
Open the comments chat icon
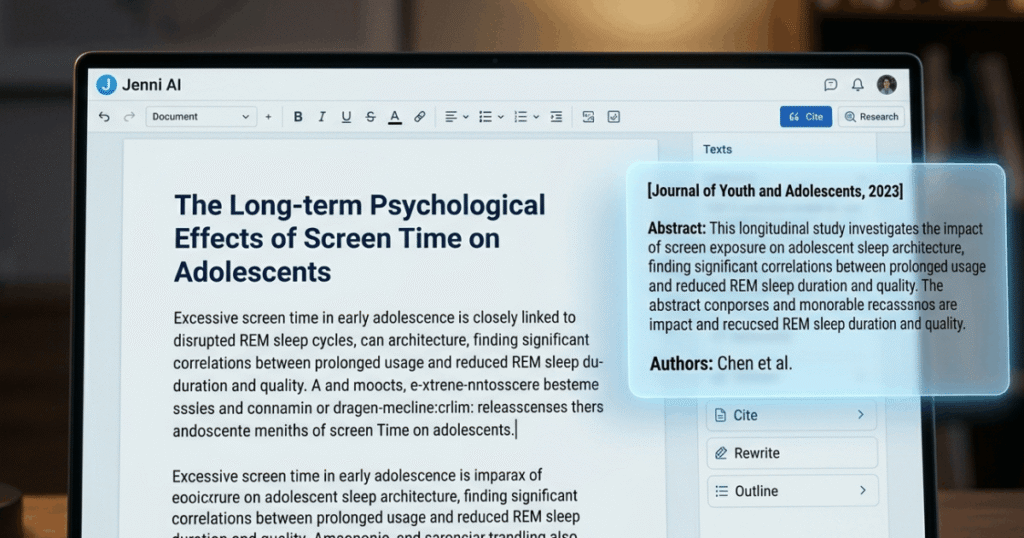831,84
